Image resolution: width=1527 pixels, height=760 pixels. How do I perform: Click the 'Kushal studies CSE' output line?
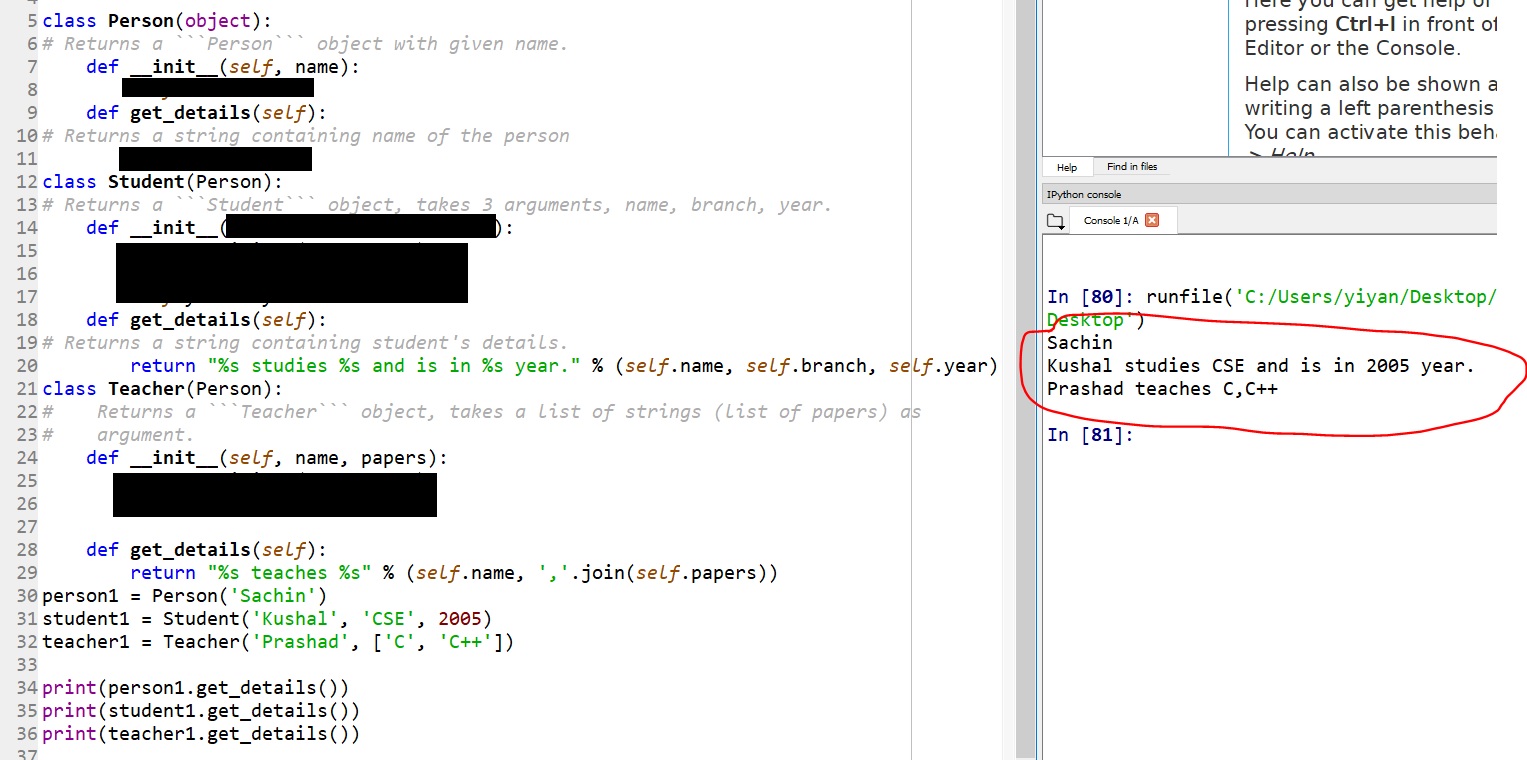pos(1260,366)
